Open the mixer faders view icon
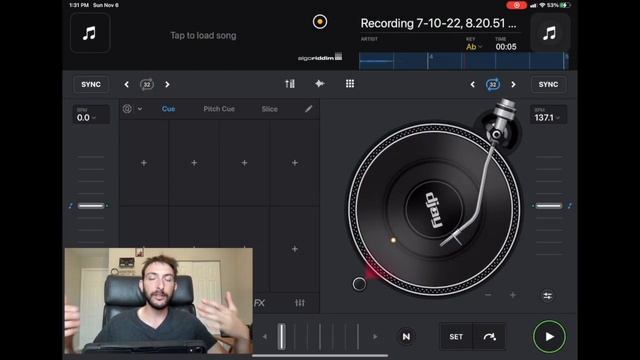 tap(290, 84)
